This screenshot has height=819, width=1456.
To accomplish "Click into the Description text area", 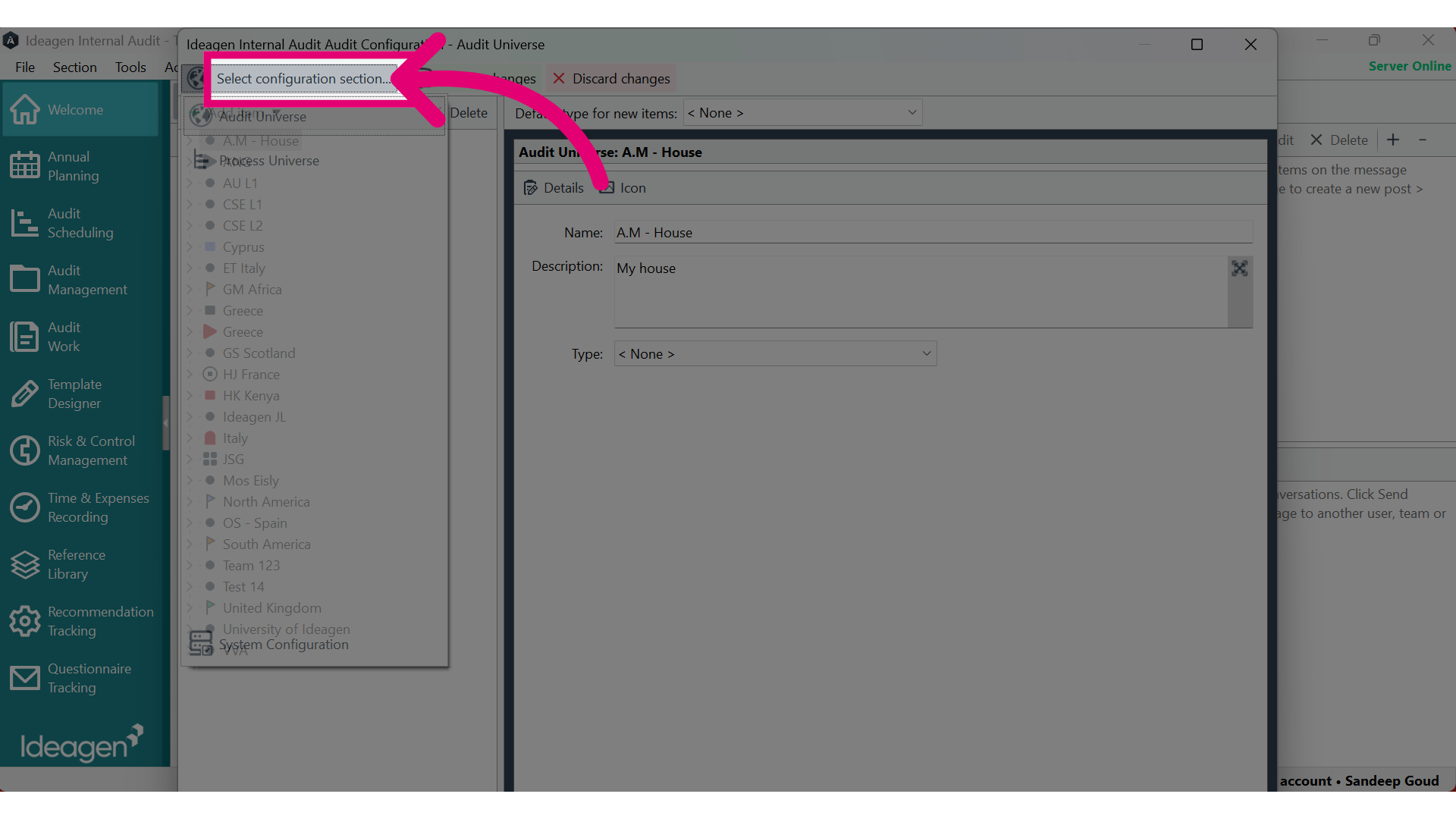I will pyautogui.click(x=921, y=292).
